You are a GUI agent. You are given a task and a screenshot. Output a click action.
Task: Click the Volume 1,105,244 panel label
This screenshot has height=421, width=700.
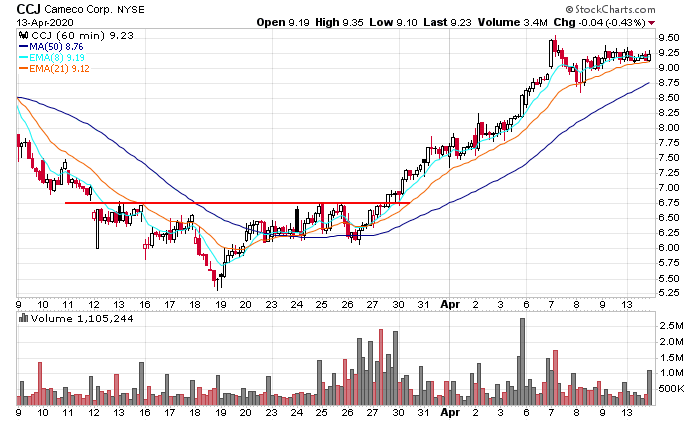[x=82, y=318]
